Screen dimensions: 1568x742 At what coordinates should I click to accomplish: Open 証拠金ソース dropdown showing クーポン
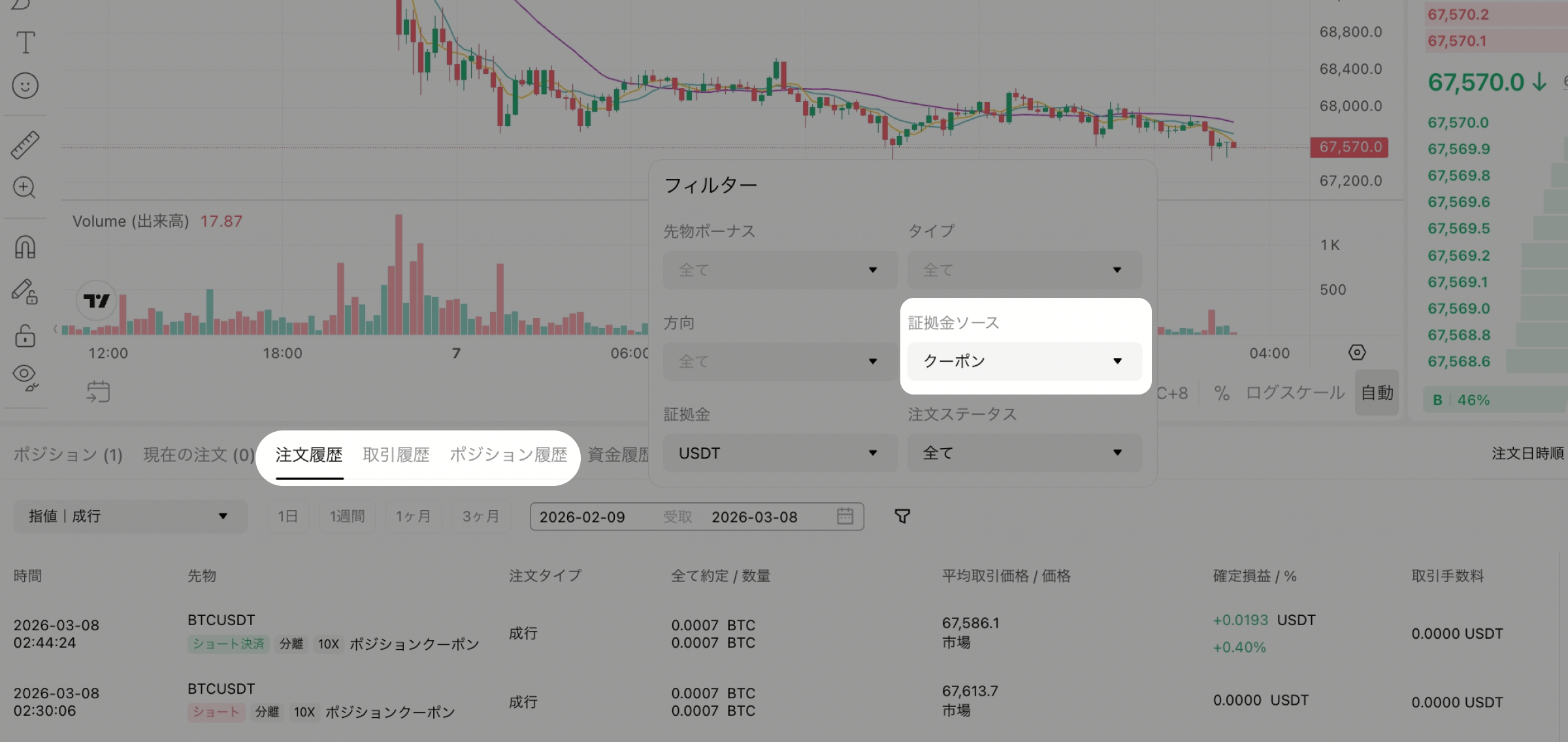point(1024,361)
